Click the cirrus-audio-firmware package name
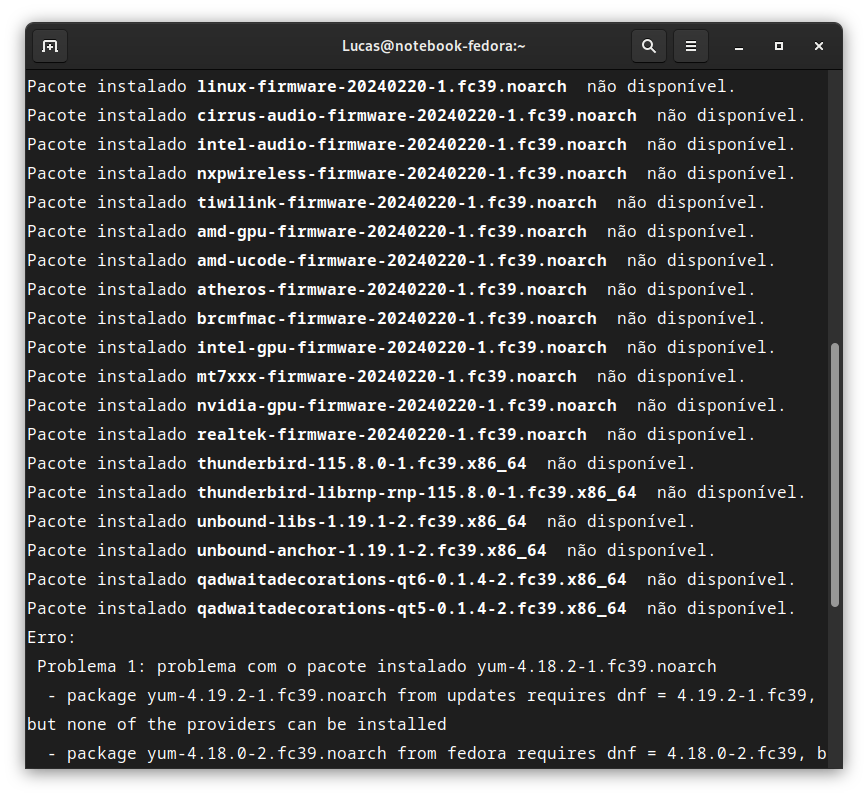 point(417,116)
